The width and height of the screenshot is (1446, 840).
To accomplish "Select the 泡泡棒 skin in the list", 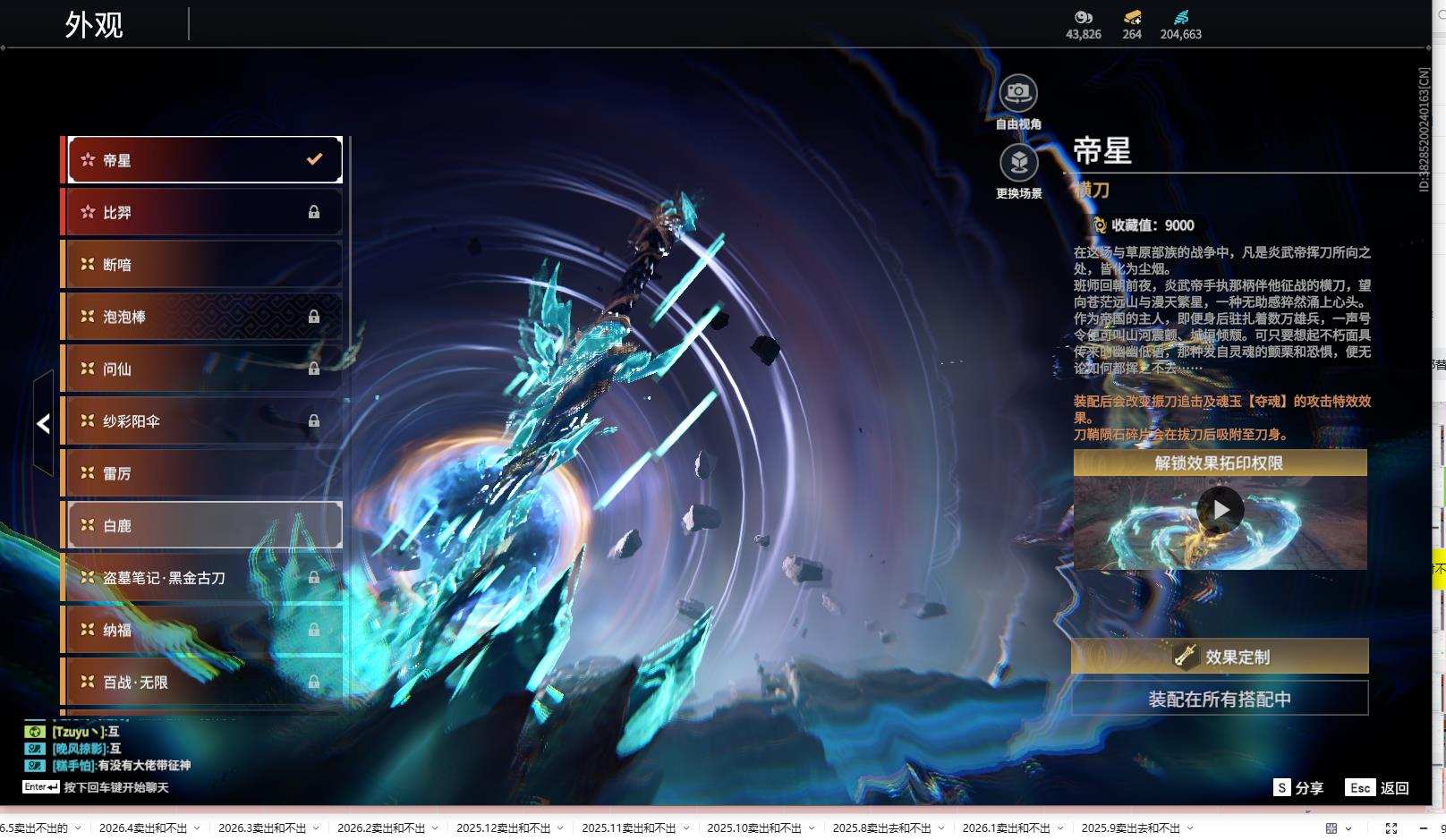I will tap(205, 317).
